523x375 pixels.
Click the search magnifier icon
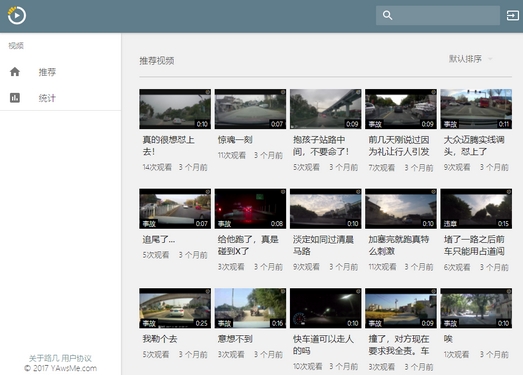[x=387, y=15]
